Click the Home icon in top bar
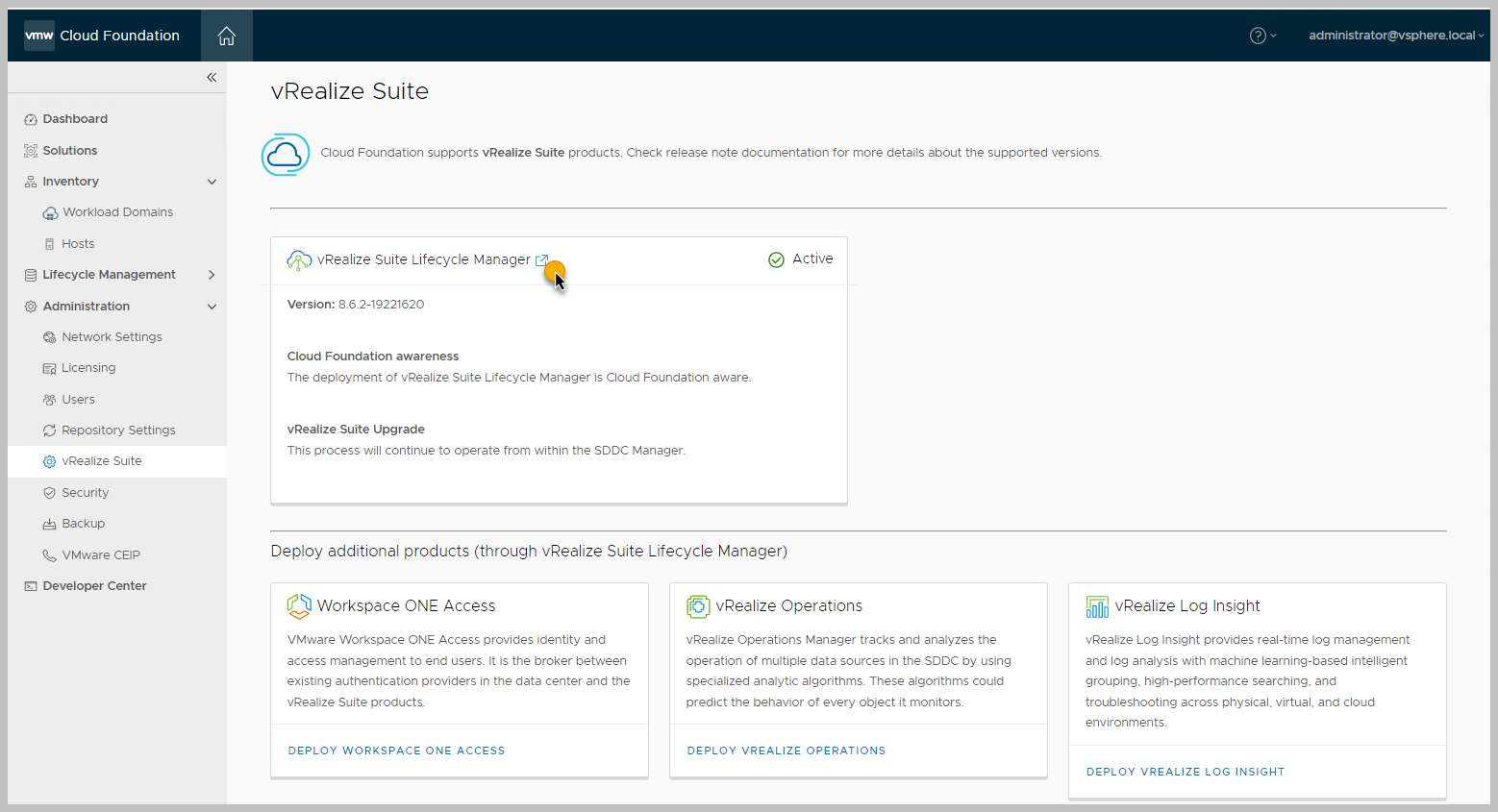This screenshot has height=812, width=1498. tap(226, 36)
